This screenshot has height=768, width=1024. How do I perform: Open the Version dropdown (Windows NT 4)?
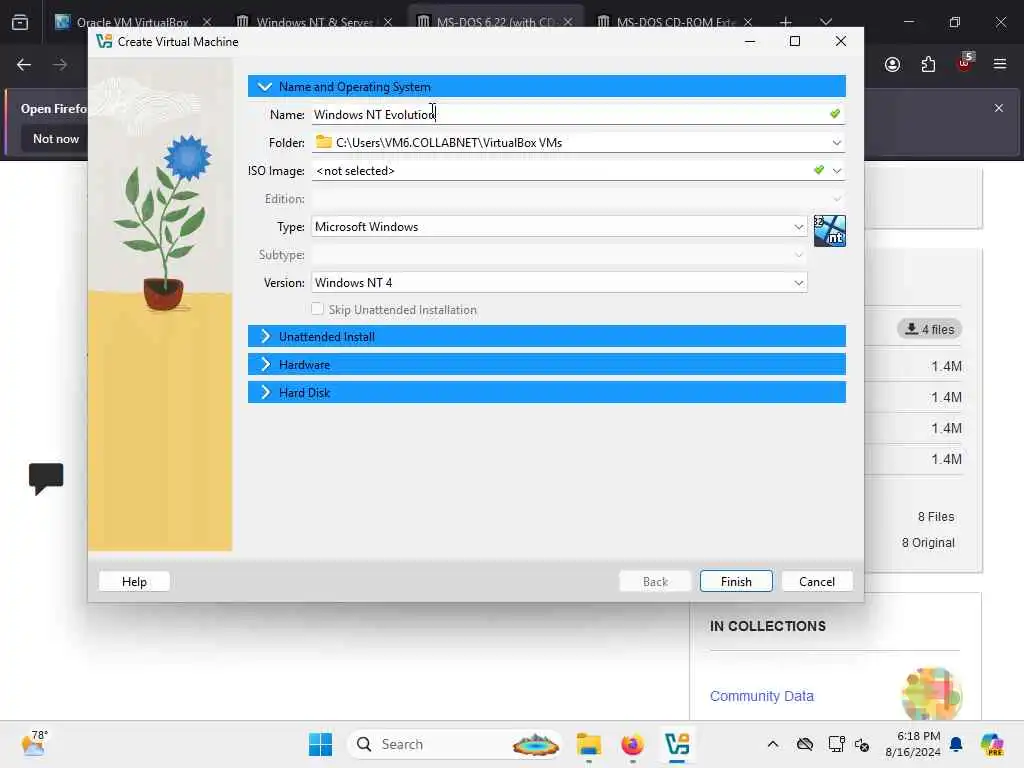click(559, 283)
